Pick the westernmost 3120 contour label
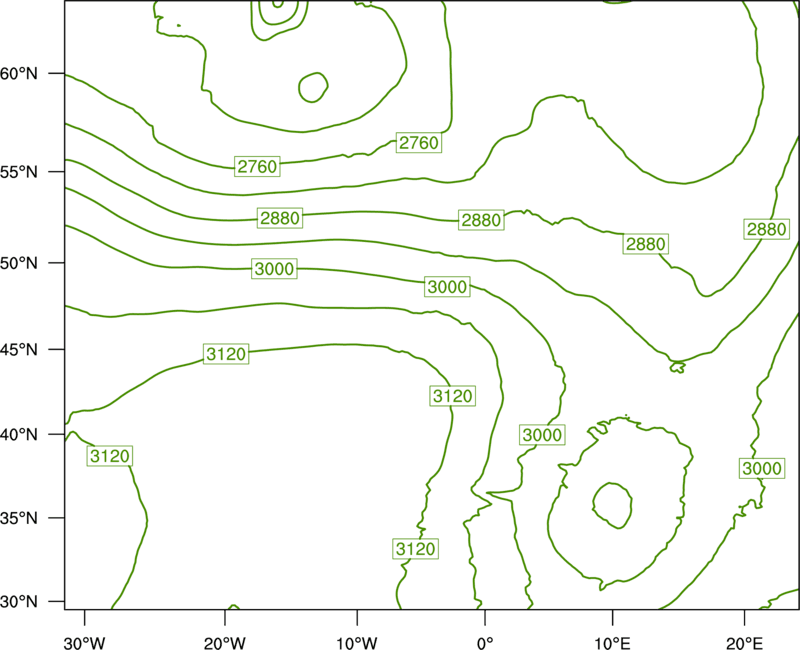800x650 pixels. [x=110, y=456]
